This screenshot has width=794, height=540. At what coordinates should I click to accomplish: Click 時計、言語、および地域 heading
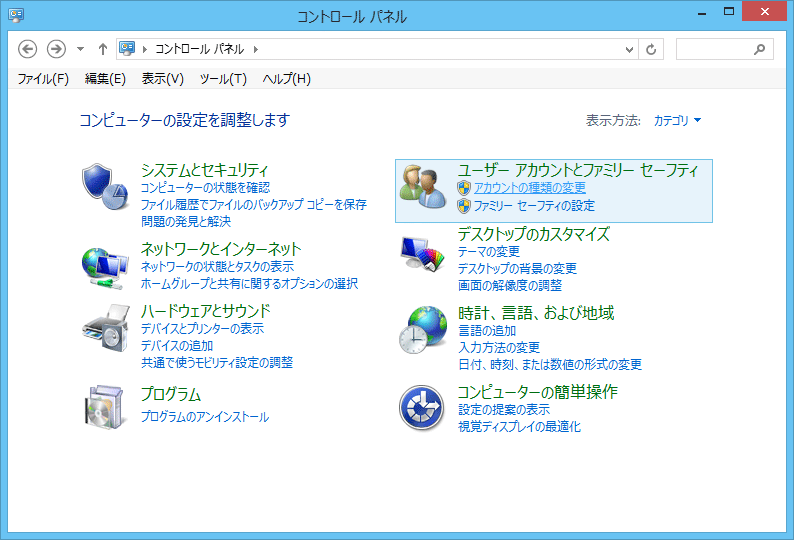[x=536, y=313]
